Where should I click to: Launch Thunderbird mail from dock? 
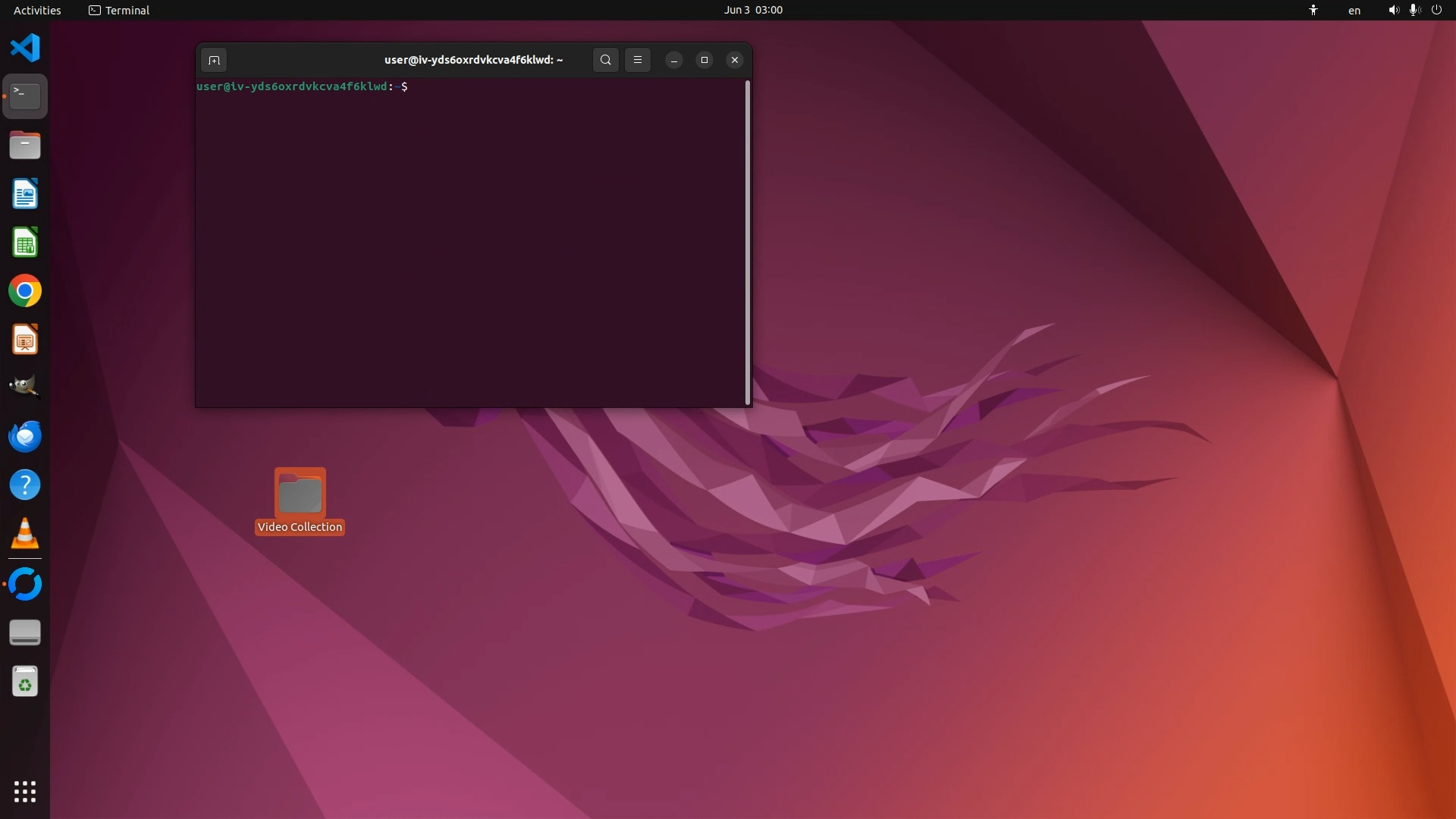tap(25, 436)
